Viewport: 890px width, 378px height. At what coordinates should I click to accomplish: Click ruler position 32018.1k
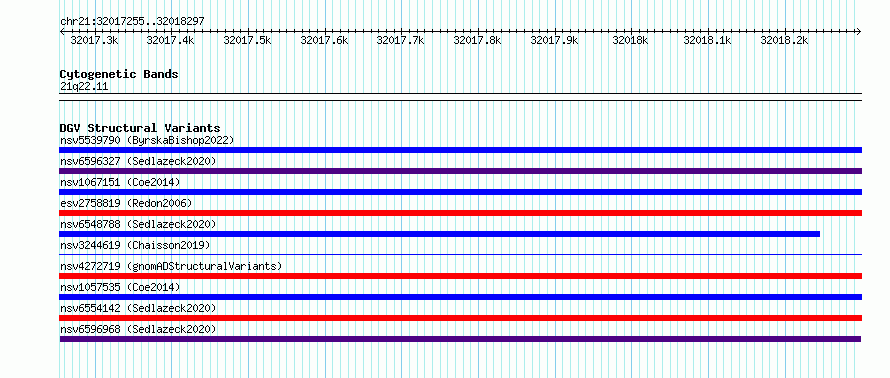coord(707,40)
